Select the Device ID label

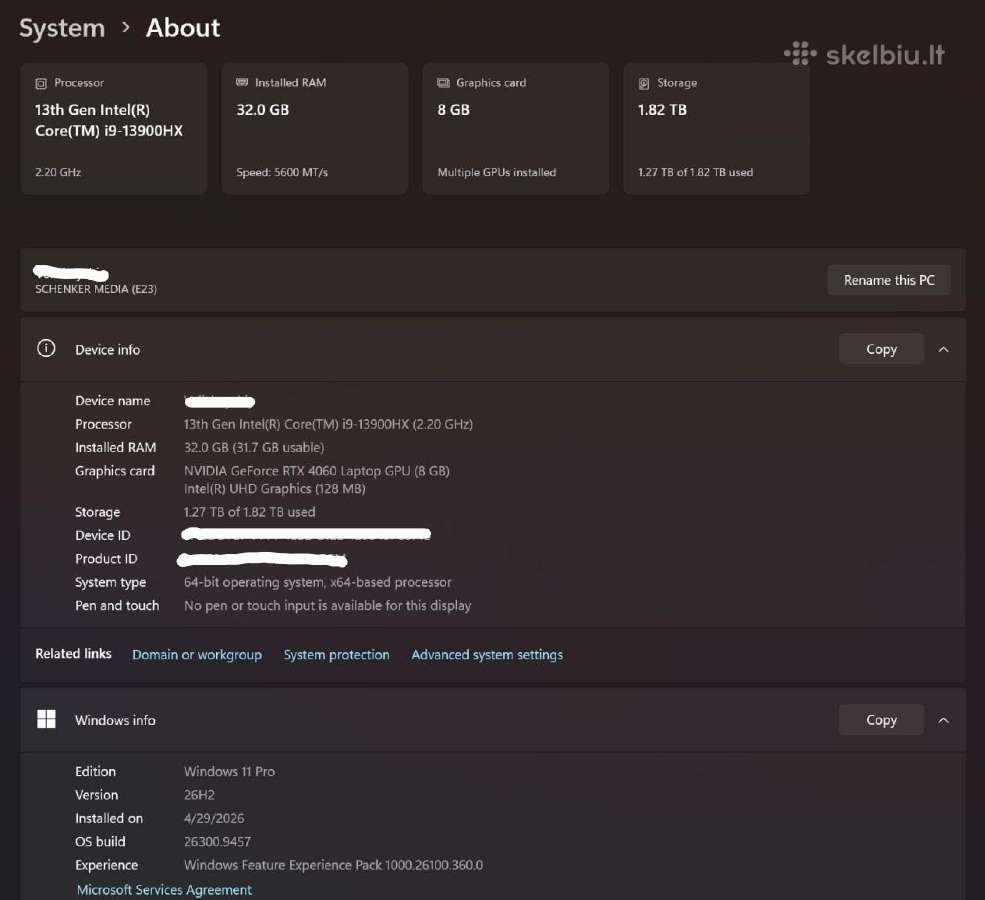click(x=102, y=535)
